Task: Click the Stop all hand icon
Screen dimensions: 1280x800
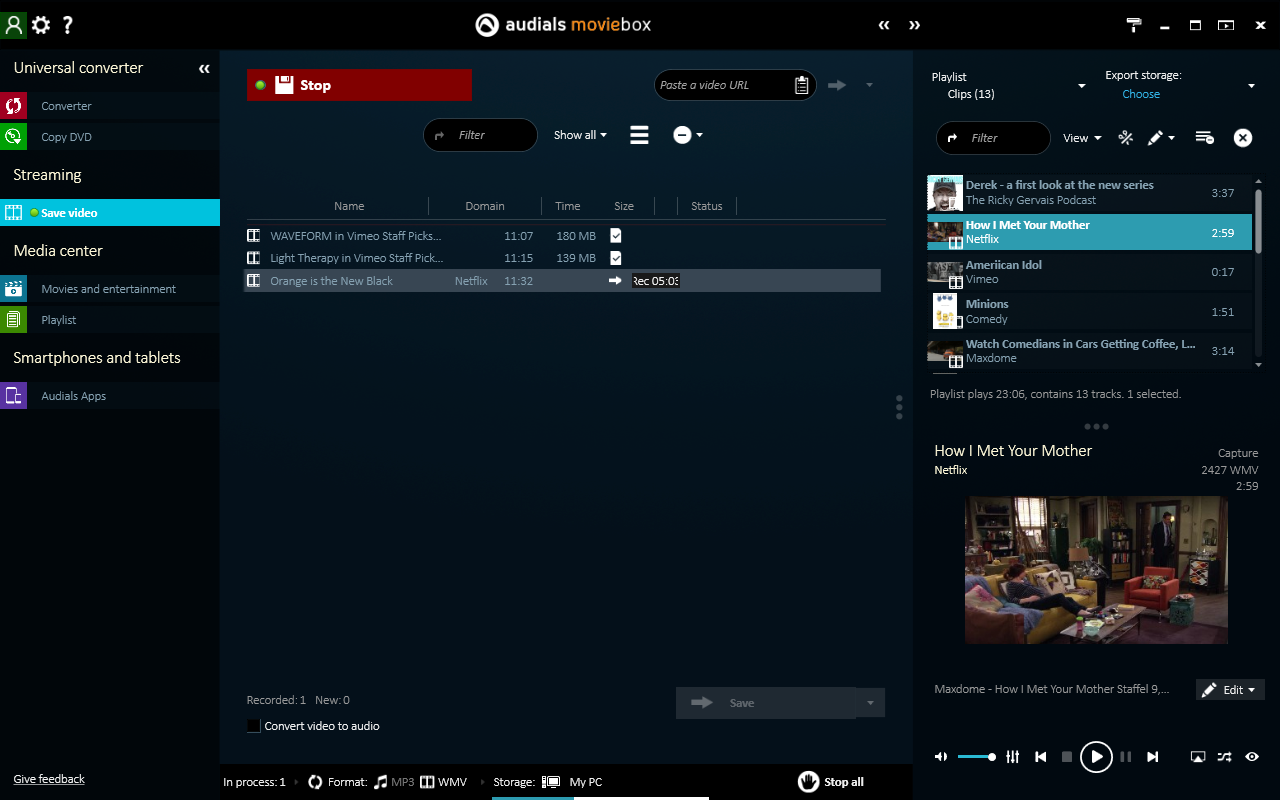Action: 808,782
